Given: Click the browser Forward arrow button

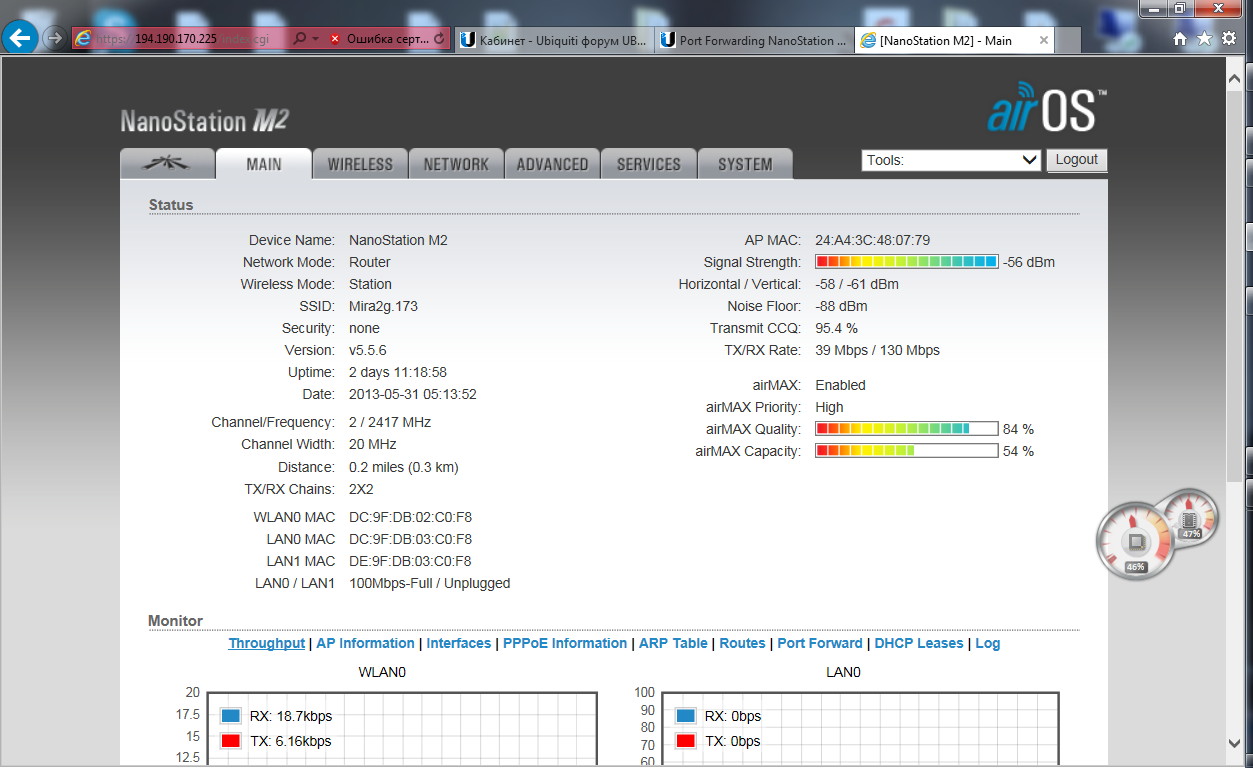Looking at the screenshot, I should pos(55,39).
